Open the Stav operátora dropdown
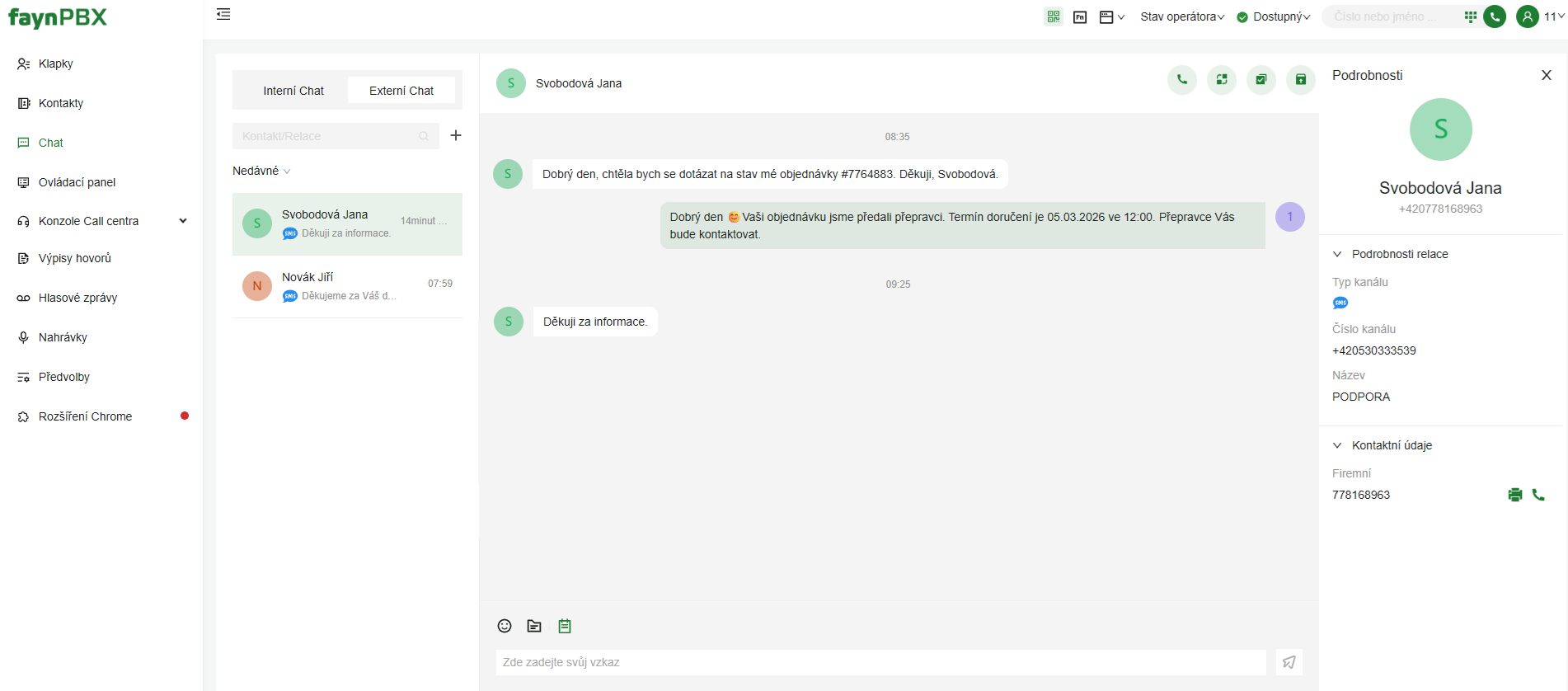Viewport: 1568px width, 691px height. pyautogui.click(x=1181, y=16)
